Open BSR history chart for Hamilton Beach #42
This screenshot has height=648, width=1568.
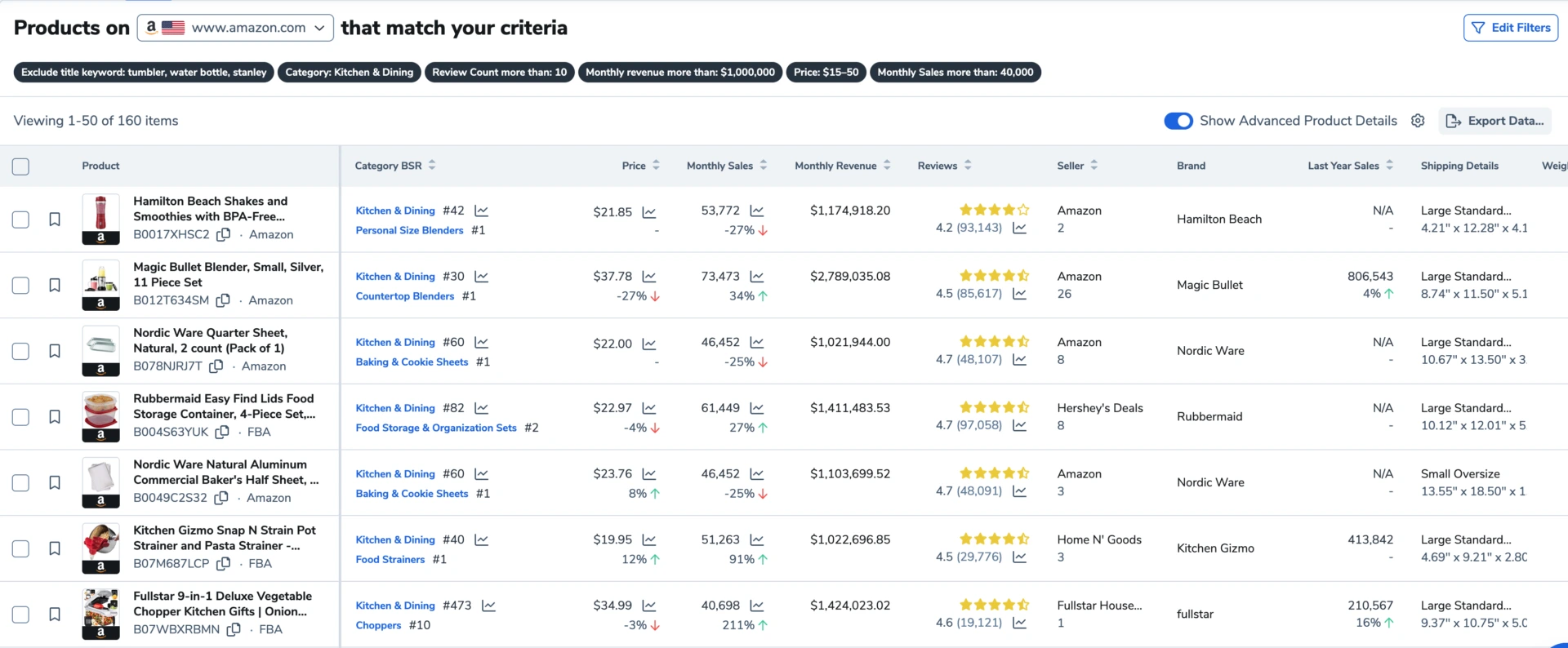tap(481, 211)
